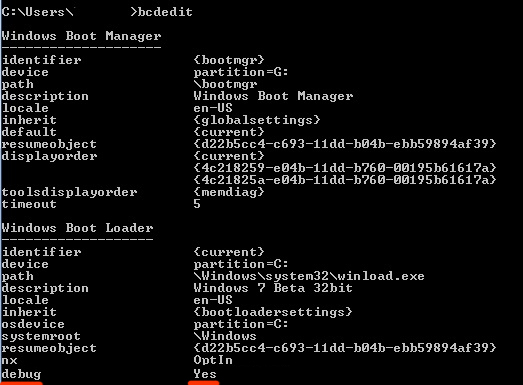The image size is (523, 385).
Task: Click the {memdiag} toolsdisplayorder value
Action: click(x=229, y=192)
